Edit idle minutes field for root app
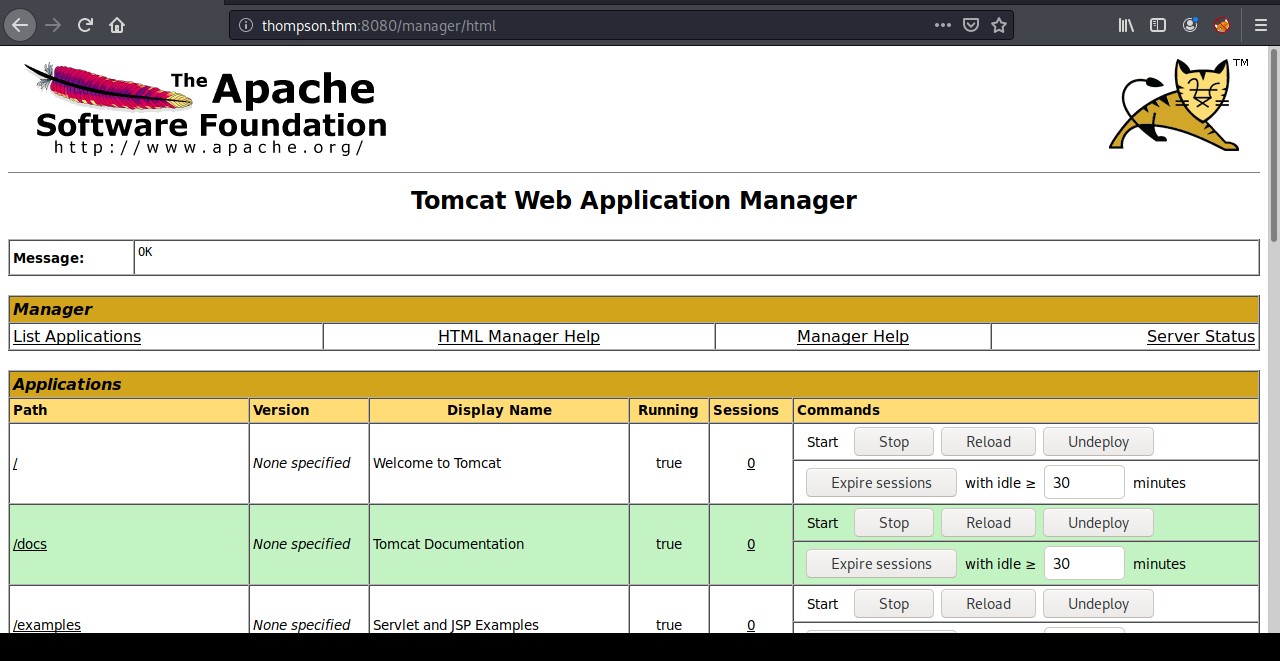Viewport: 1280px width, 661px height. point(1084,482)
